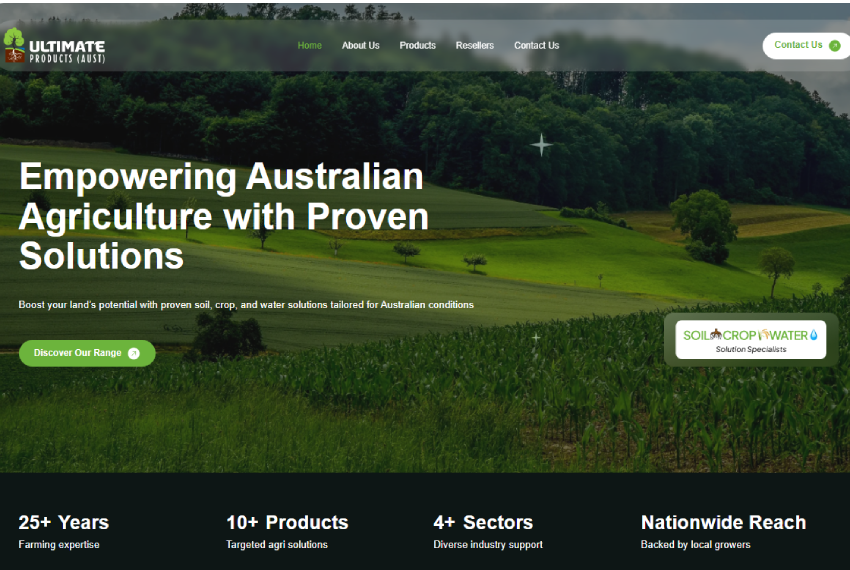Screen dimensions: 850x570
Task: Click Discover Our Range button
Action: [87, 353]
